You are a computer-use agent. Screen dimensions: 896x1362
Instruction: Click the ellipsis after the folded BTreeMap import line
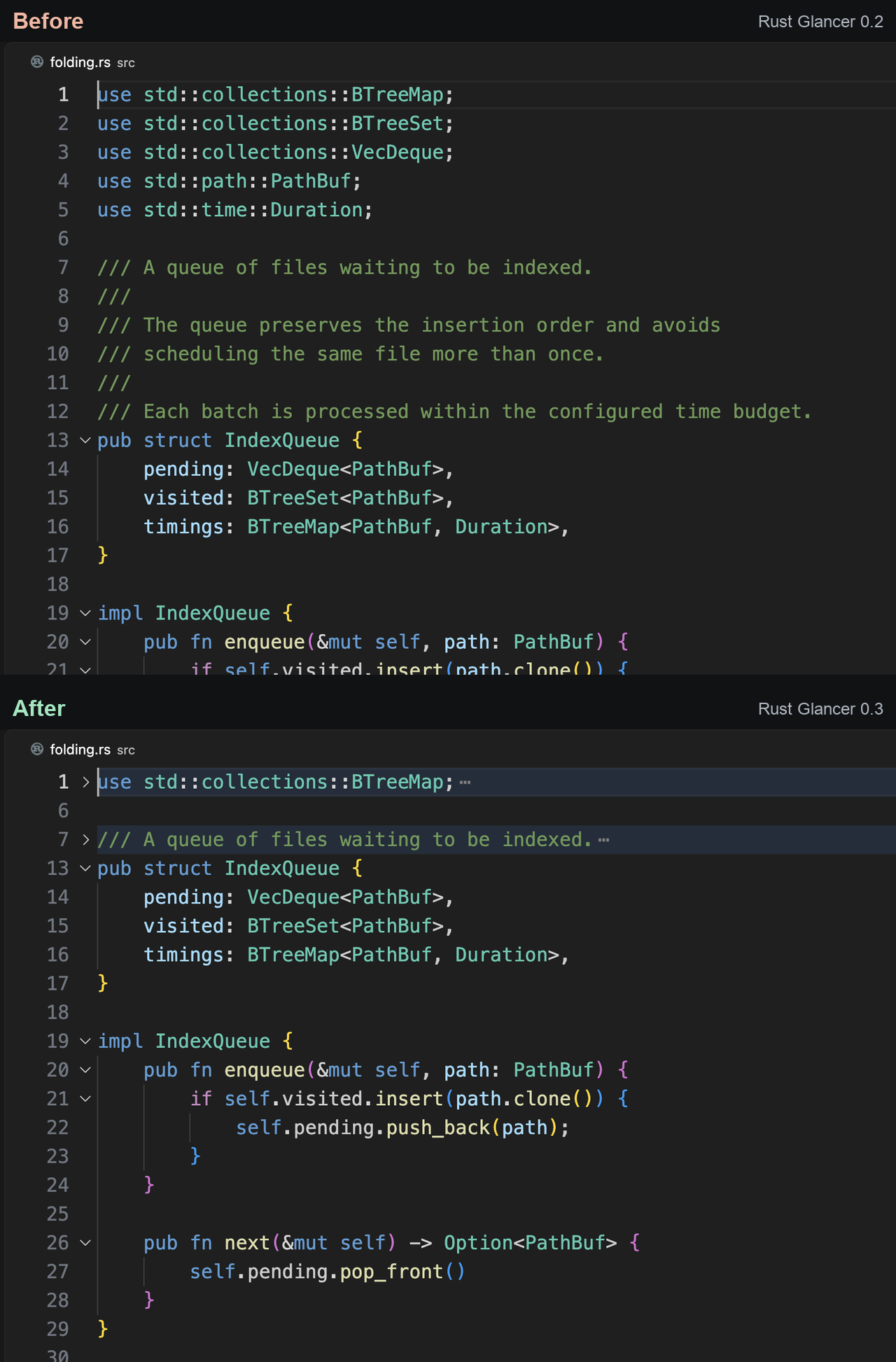[465, 782]
